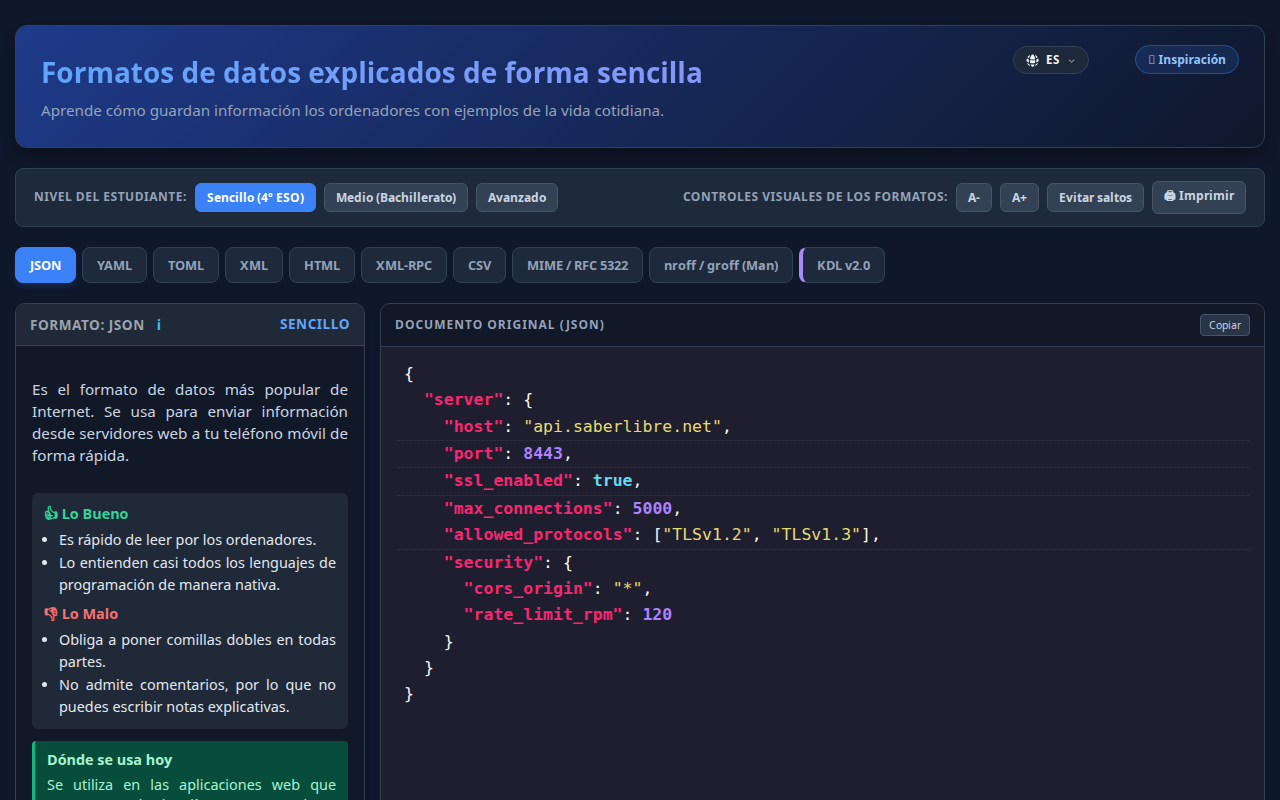The image size is (1280, 800).
Task: Select the Sencillo (4º ESO) level
Action: pyautogui.click(x=255, y=197)
